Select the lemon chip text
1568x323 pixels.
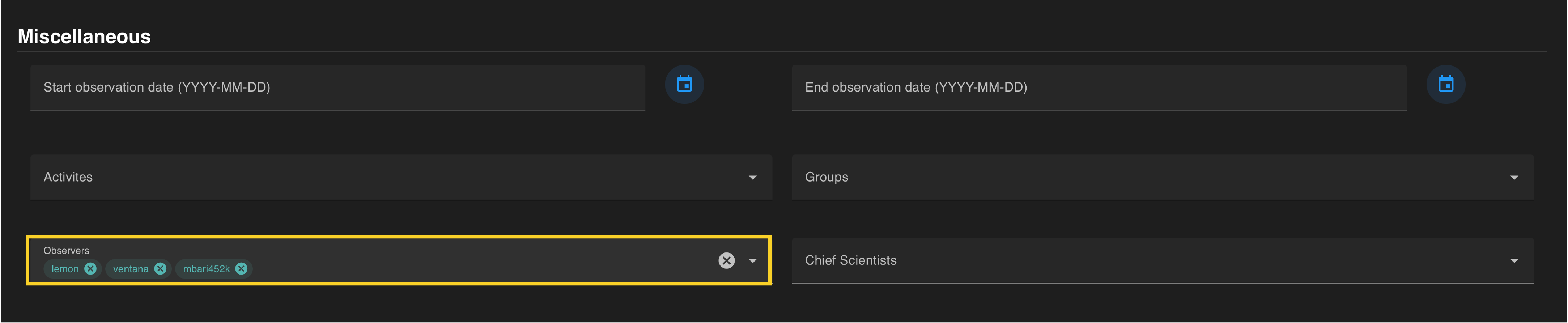pos(64,269)
